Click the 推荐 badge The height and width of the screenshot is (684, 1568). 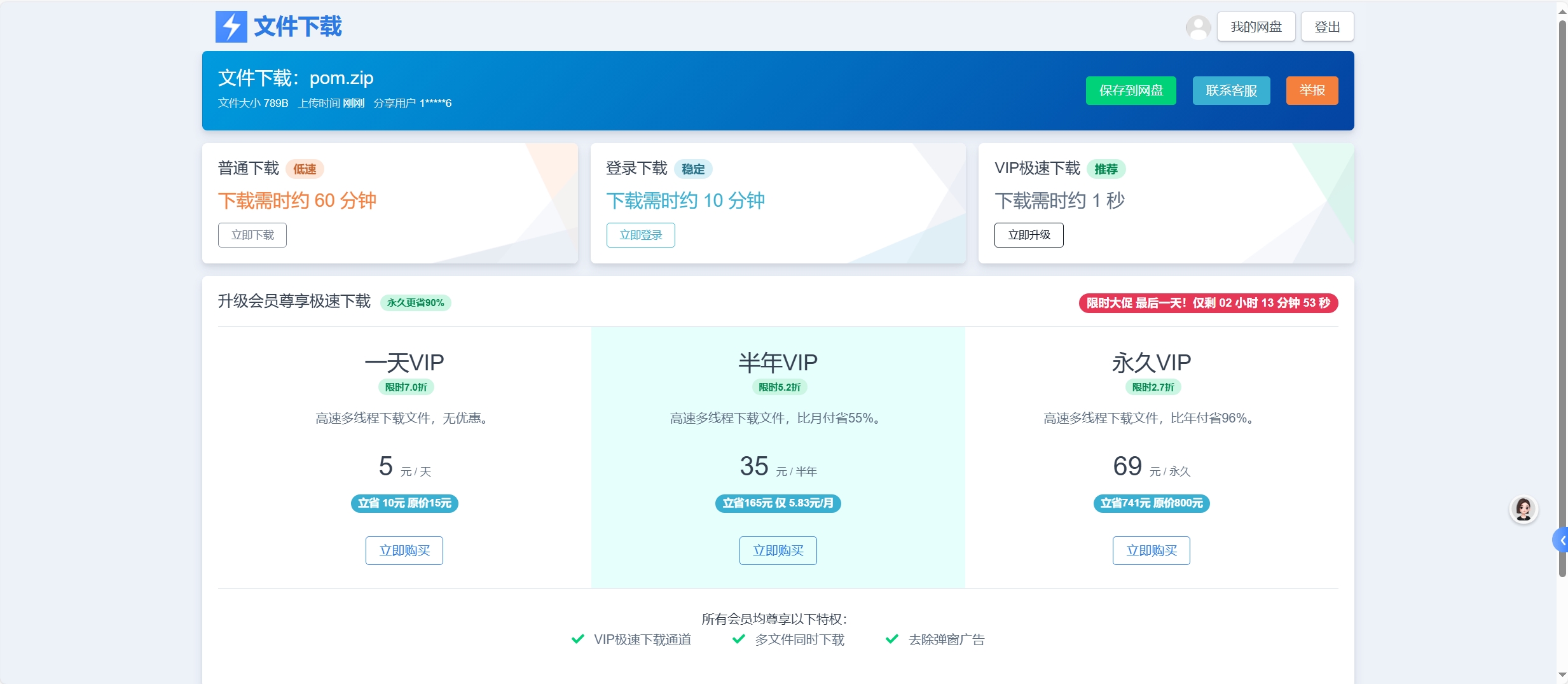[1106, 169]
